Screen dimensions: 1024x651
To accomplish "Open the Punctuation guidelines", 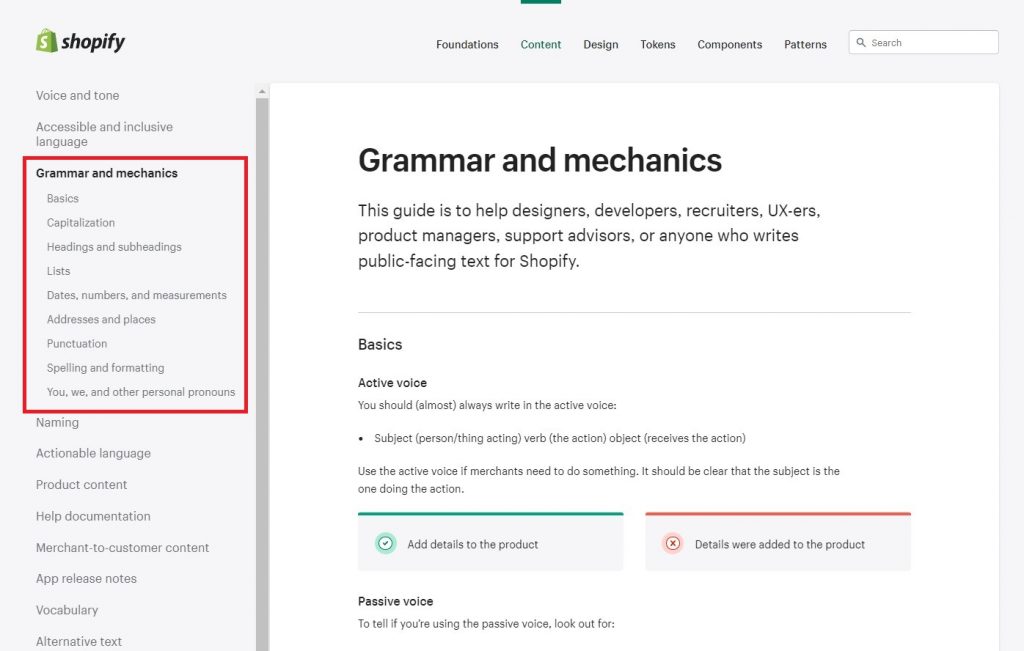I will 76,343.
